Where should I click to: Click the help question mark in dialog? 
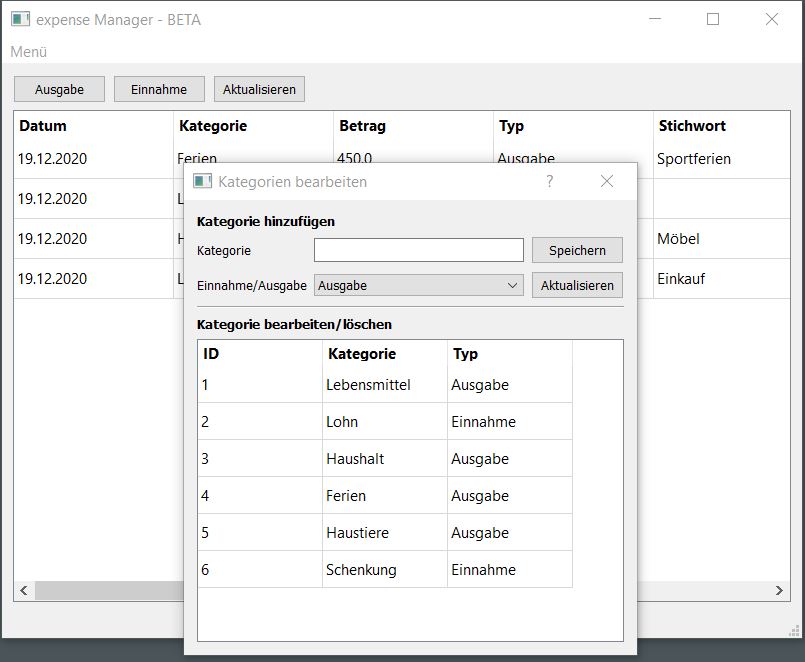[549, 181]
